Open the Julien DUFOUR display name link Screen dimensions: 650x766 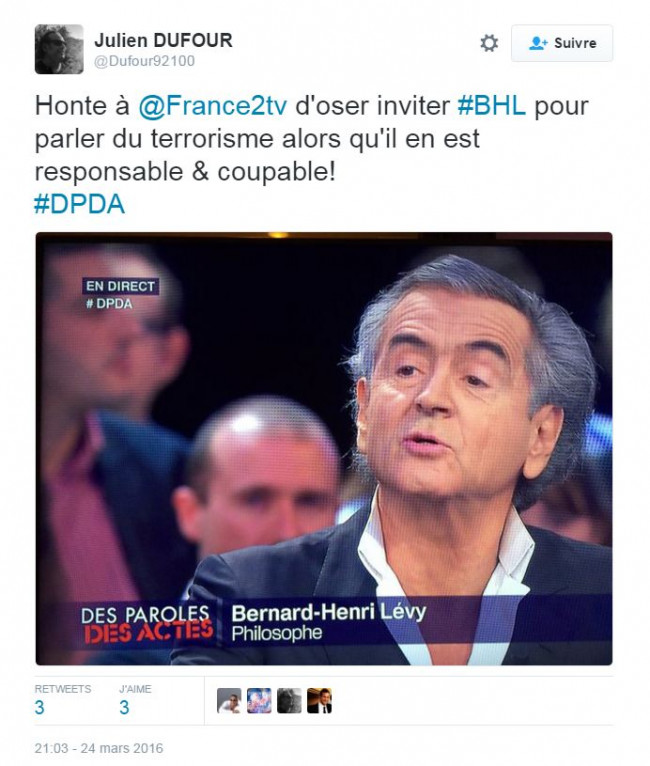[x=163, y=40]
